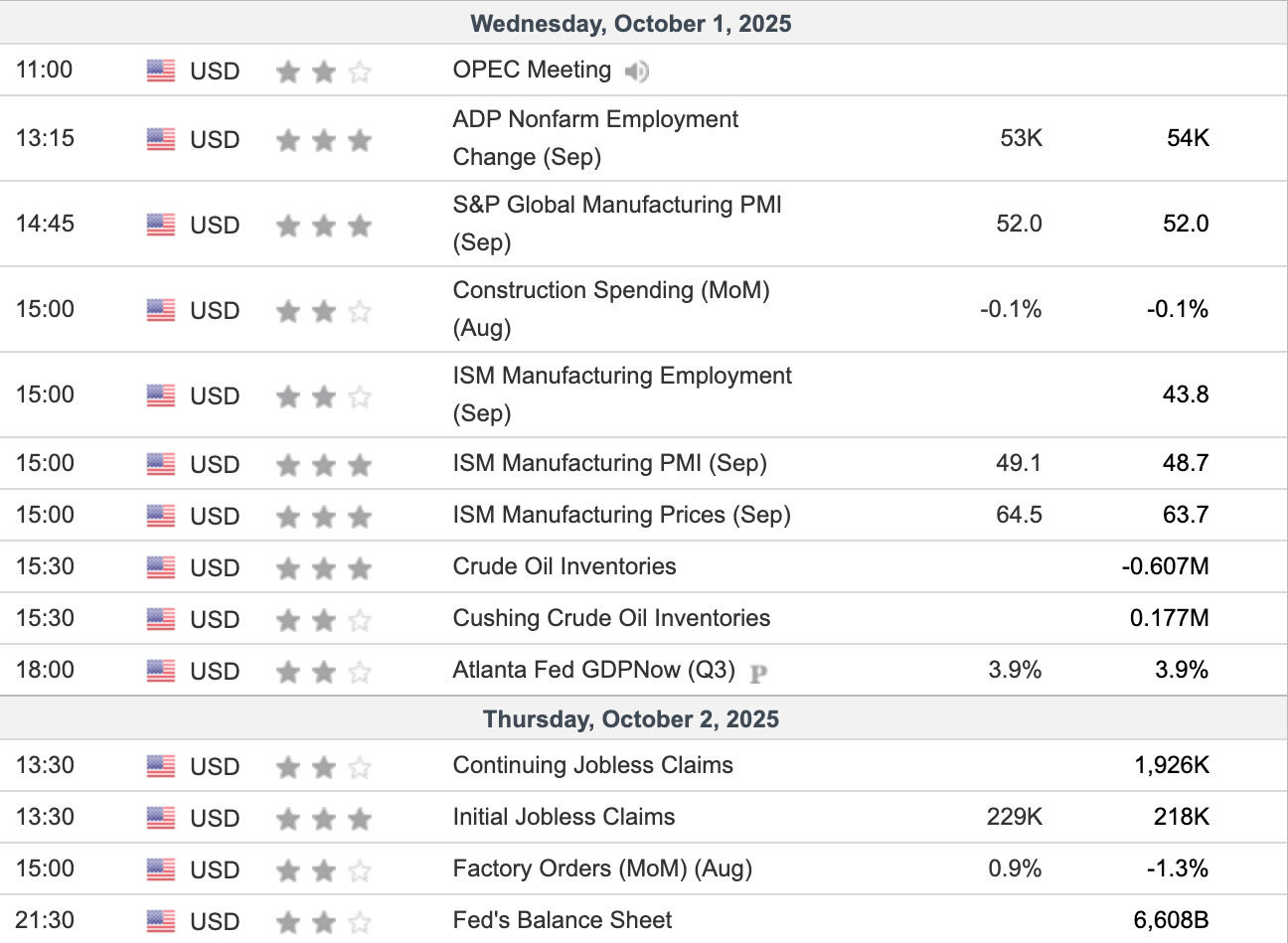Select the ISM Manufacturing Prices (Sep) event
Image resolution: width=1288 pixels, height=943 pixels.
tap(621, 515)
